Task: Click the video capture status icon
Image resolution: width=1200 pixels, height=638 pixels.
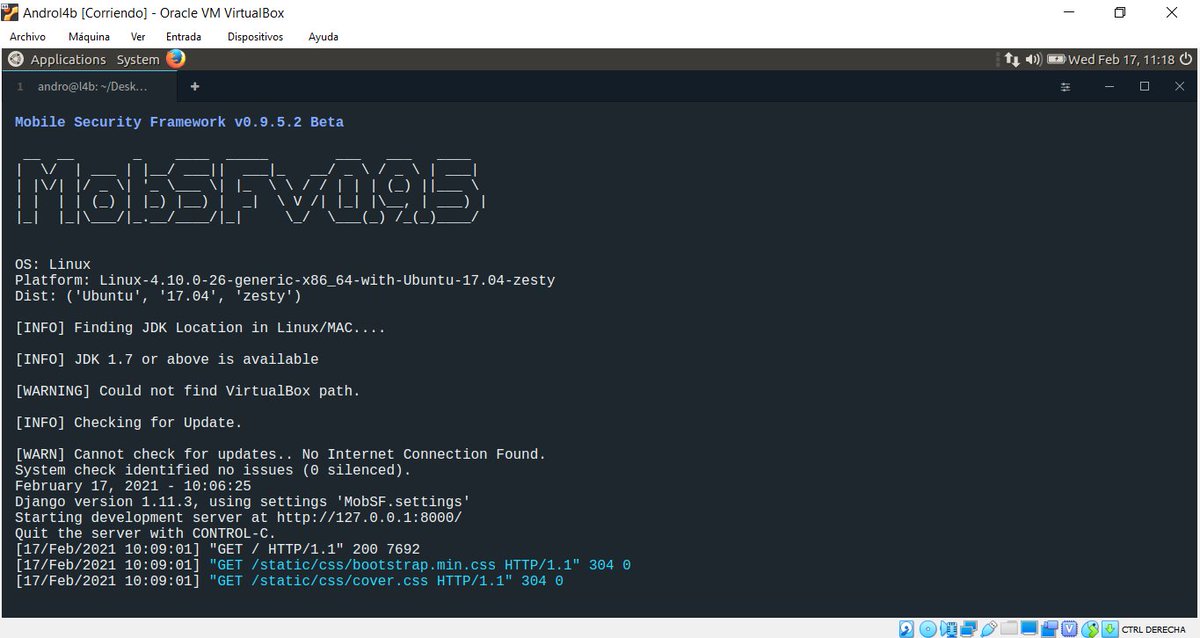Action: (1049, 629)
